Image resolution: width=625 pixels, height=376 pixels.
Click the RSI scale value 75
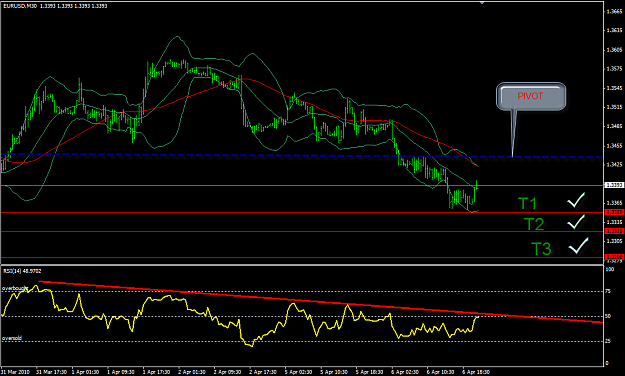608,291
